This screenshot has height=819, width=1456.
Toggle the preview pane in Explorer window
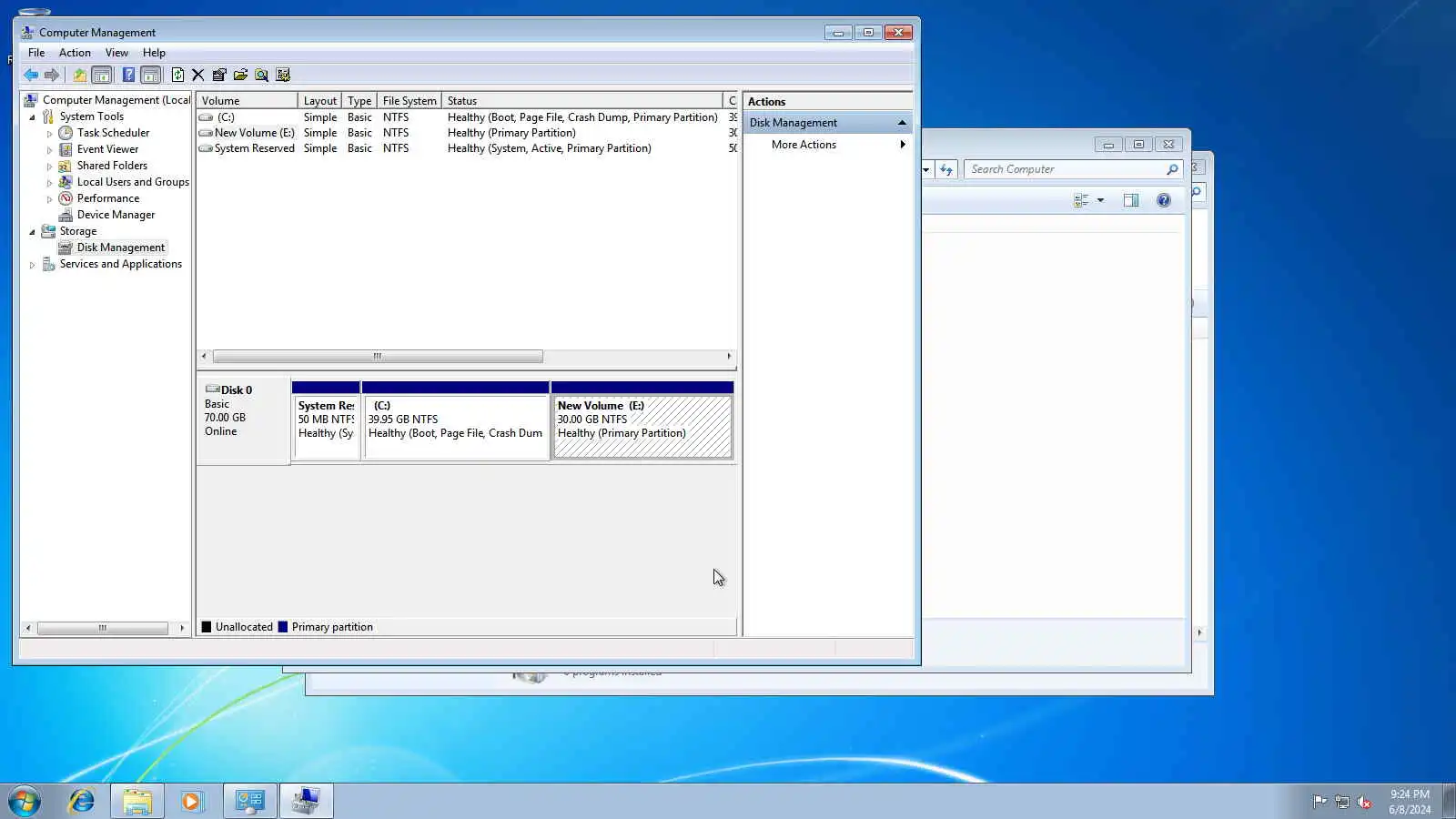[1131, 200]
